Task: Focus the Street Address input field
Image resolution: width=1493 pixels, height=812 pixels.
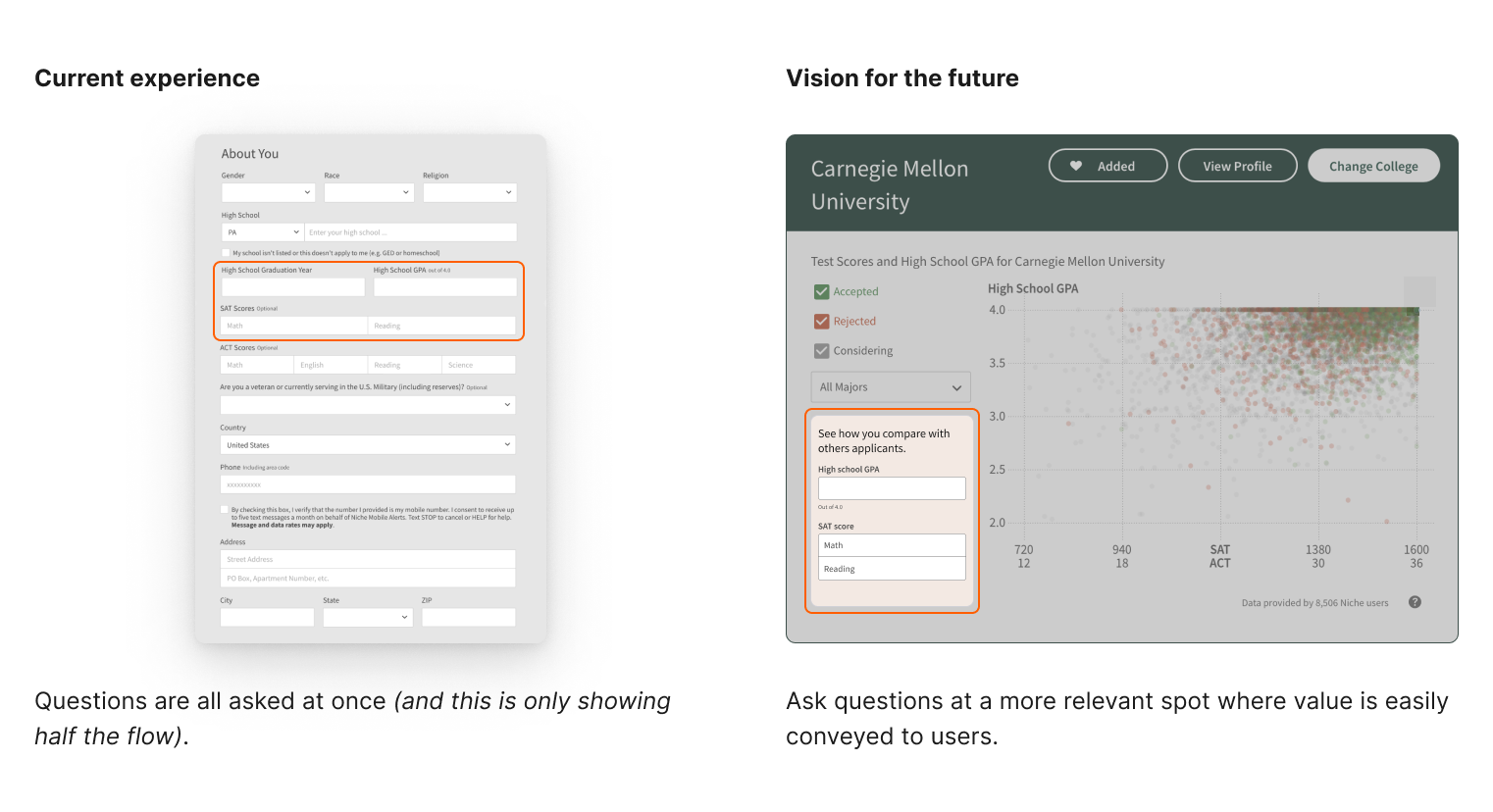Action: pyautogui.click(x=368, y=559)
